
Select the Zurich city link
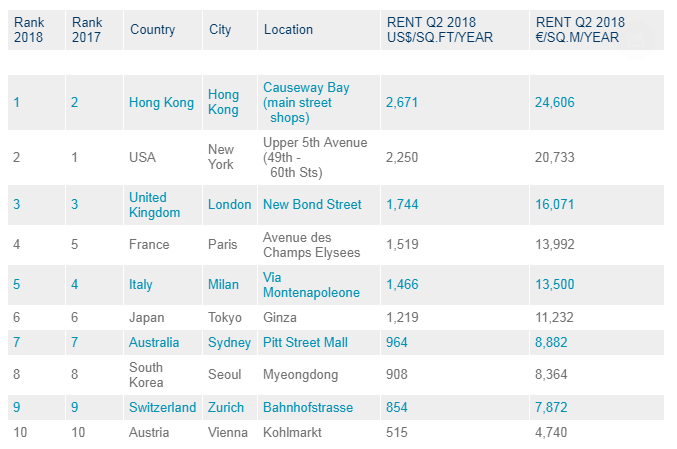tap(226, 407)
